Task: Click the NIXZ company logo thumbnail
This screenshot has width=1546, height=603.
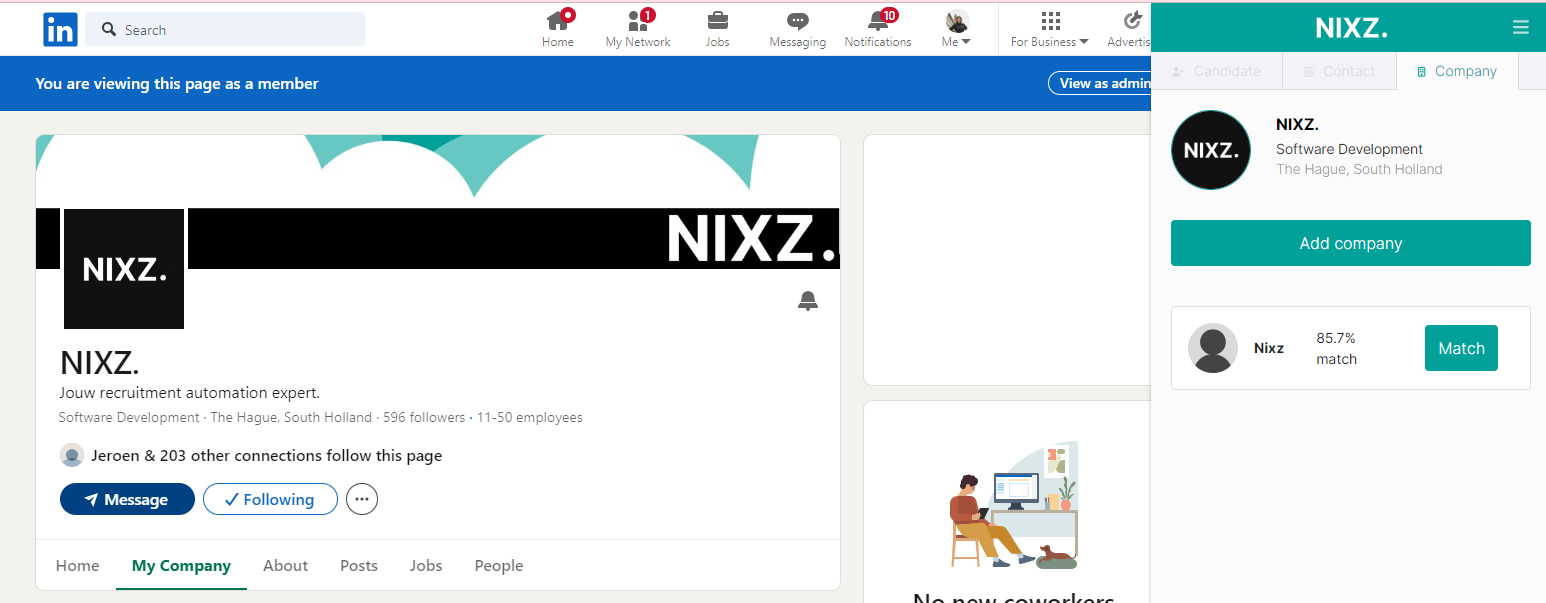Action: [x=124, y=269]
